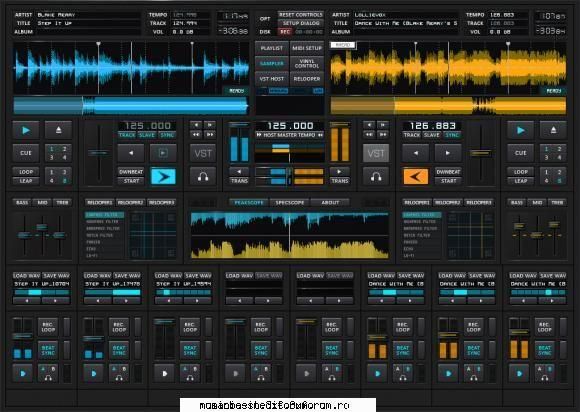Toggle Rec Loop on Step It Up_17478 slot
Viewport: 580px width, 412px height.
[x=119, y=327]
